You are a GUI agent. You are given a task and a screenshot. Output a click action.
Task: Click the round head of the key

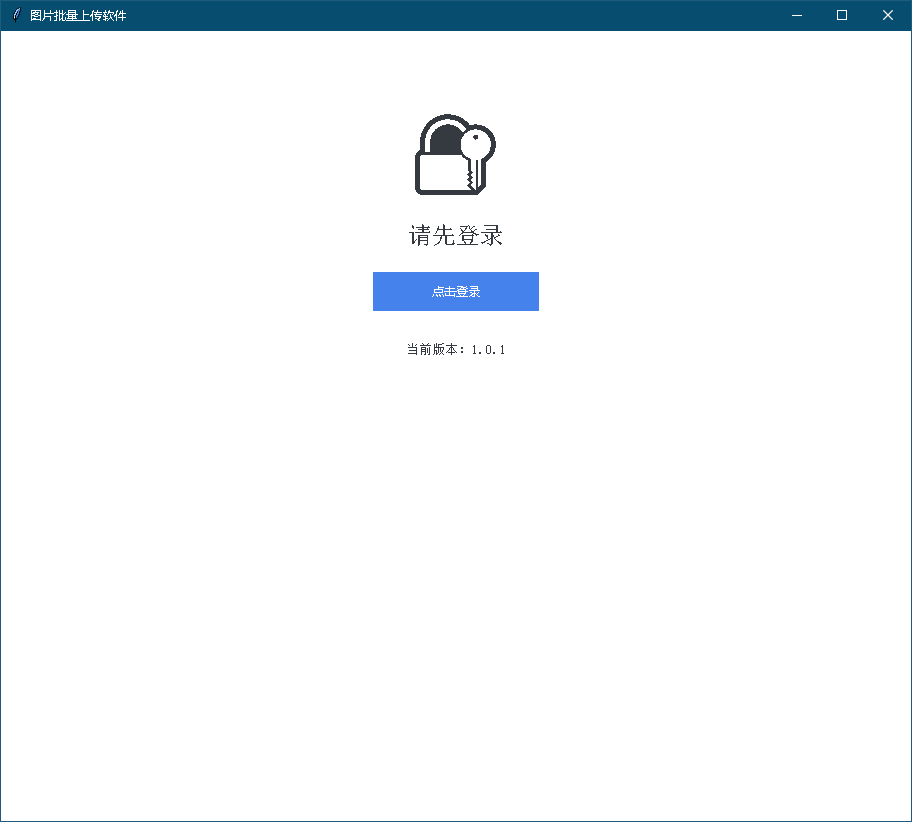pyautogui.click(x=478, y=143)
